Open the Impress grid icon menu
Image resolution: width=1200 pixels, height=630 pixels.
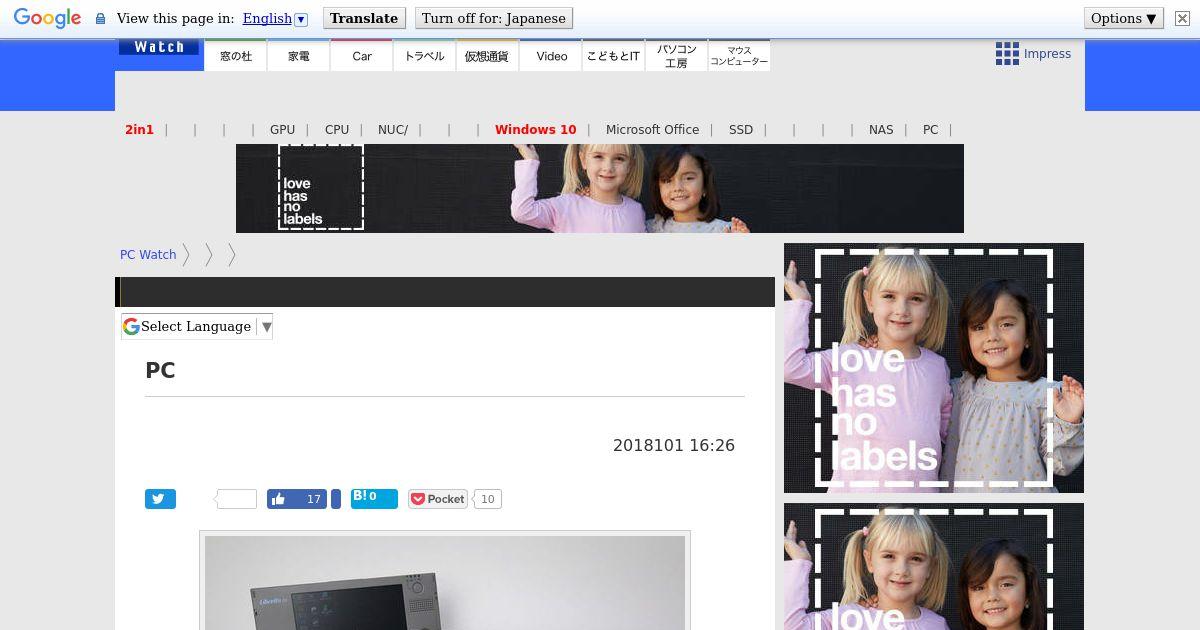1007,54
